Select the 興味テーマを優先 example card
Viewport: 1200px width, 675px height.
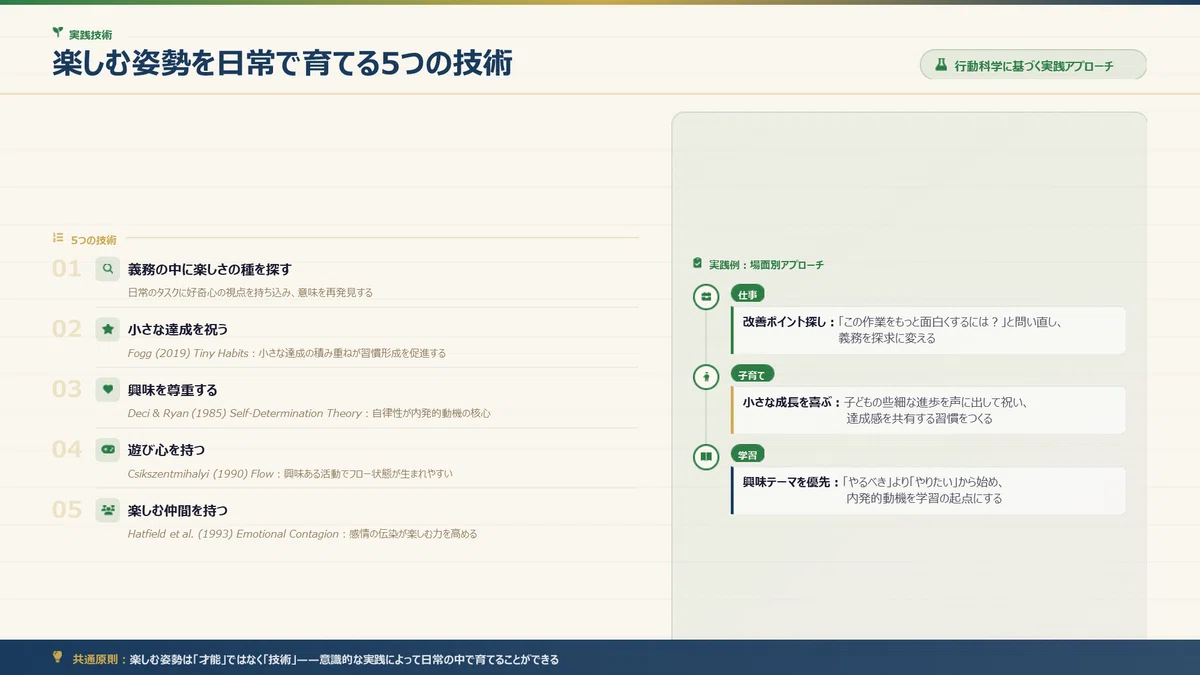[x=928, y=490]
